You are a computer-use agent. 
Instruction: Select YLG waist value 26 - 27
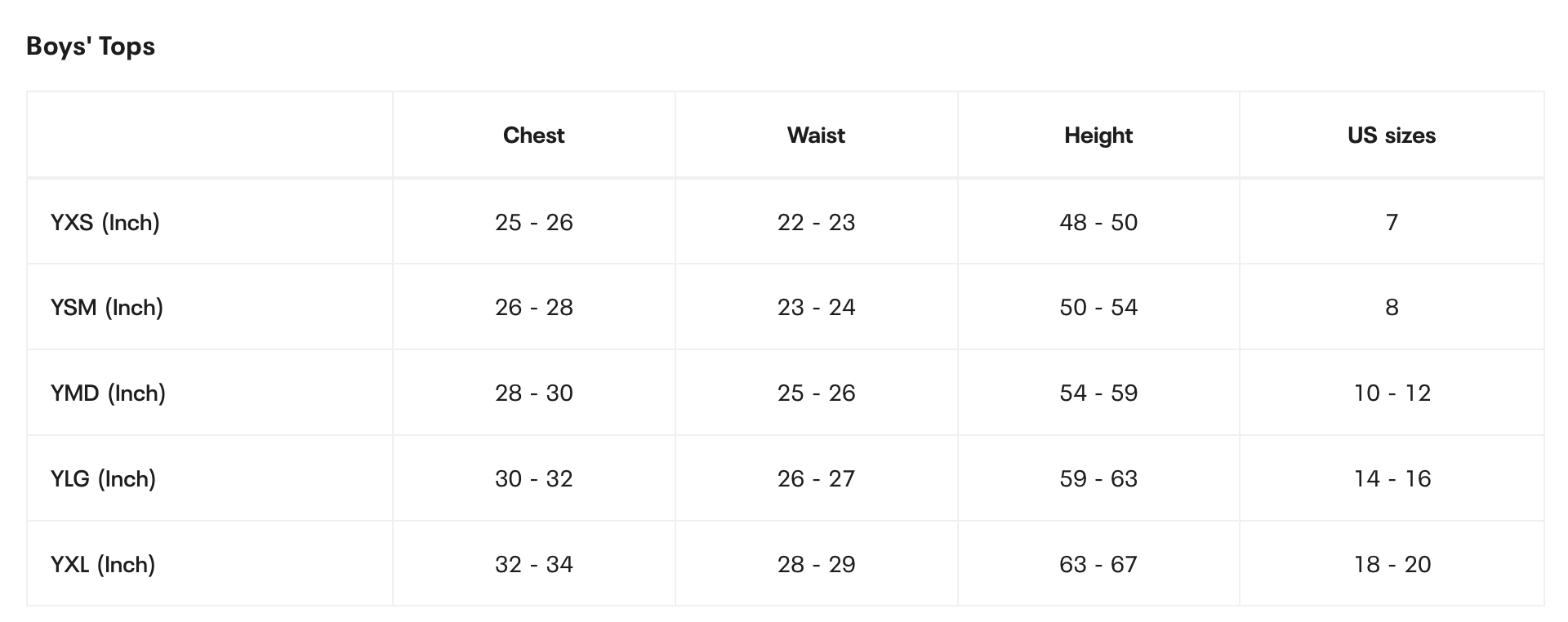click(816, 479)
